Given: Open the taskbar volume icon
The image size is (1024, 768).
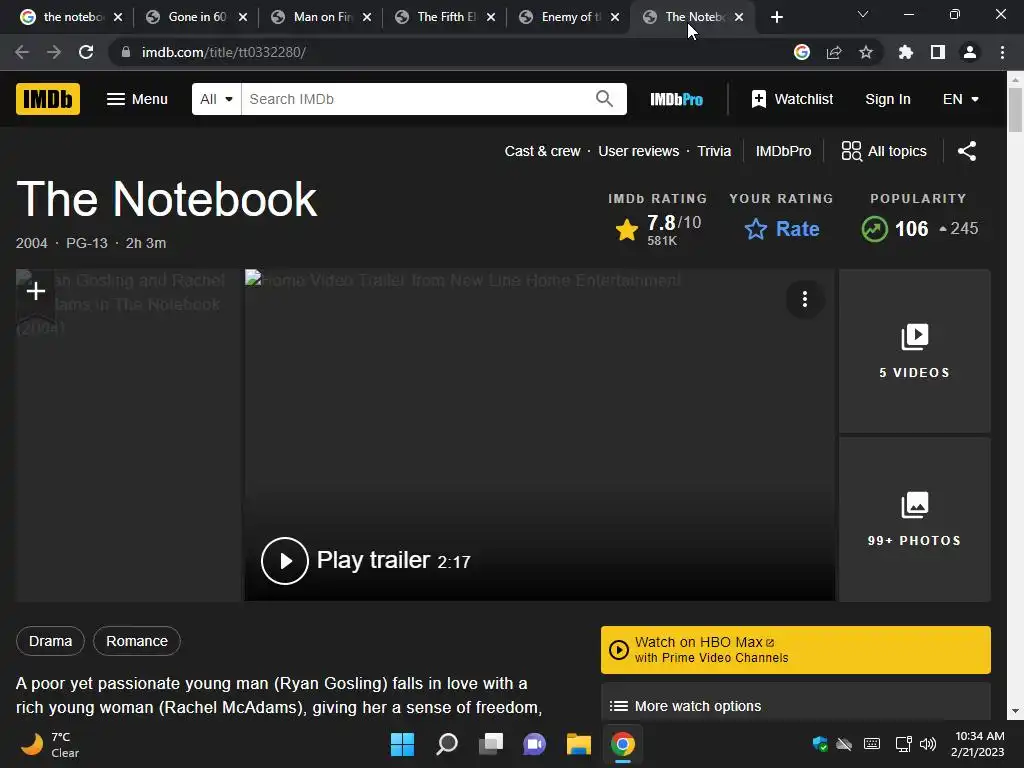Looking at the screenshot, I should [x=927, y=744].
